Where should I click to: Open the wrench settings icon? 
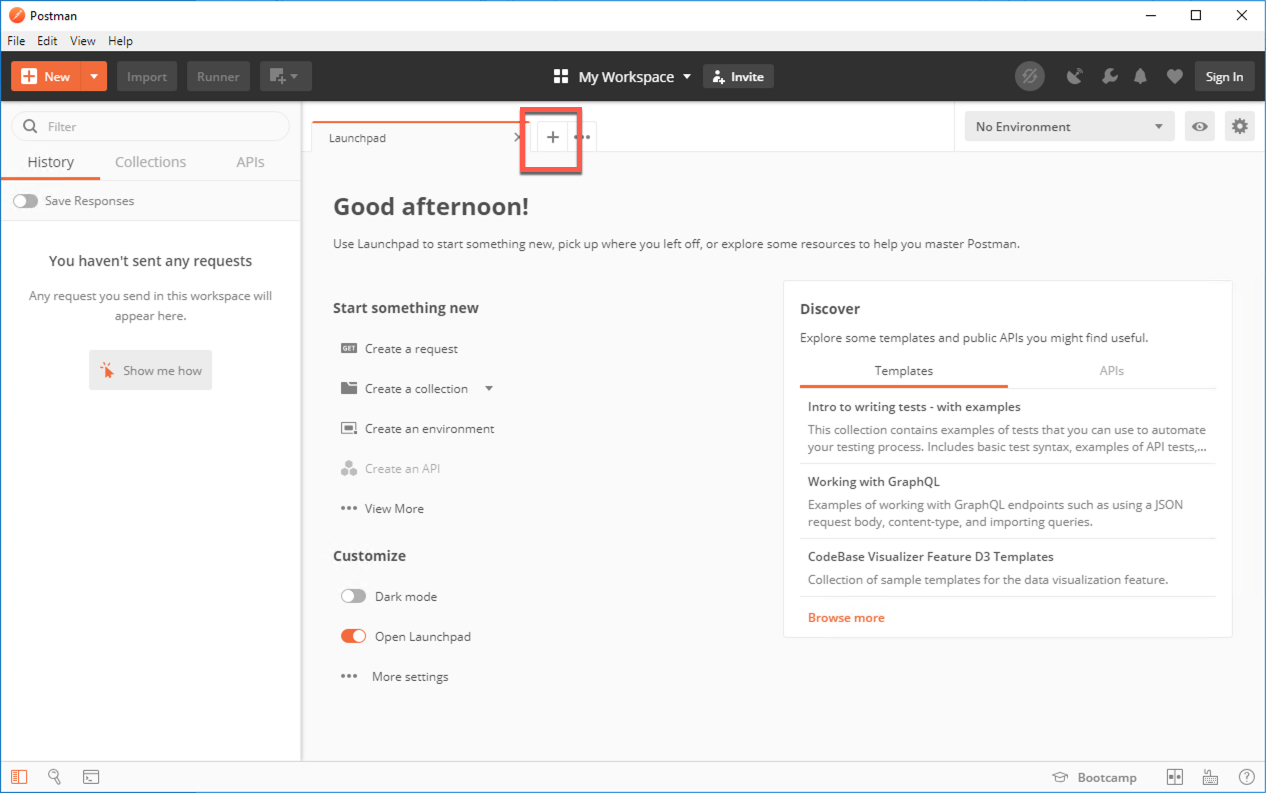(1108, 77)
